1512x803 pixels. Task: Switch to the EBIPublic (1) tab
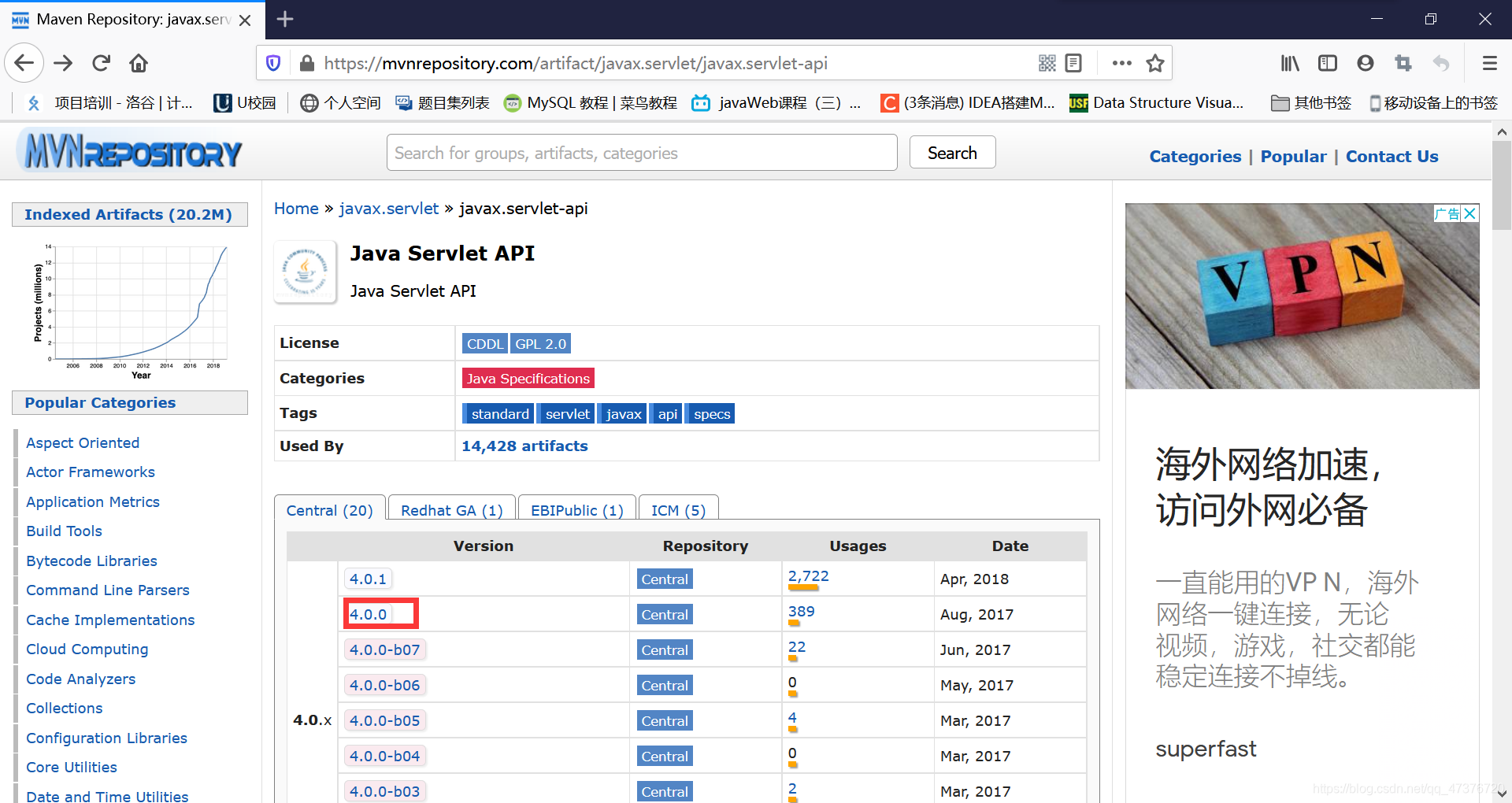coord(577,510)
